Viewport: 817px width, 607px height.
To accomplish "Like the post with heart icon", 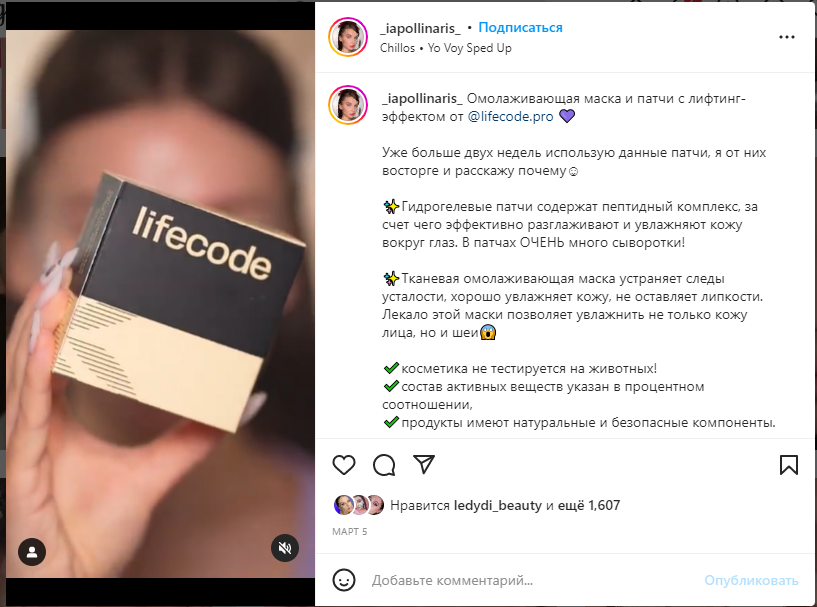I will 344,465.
